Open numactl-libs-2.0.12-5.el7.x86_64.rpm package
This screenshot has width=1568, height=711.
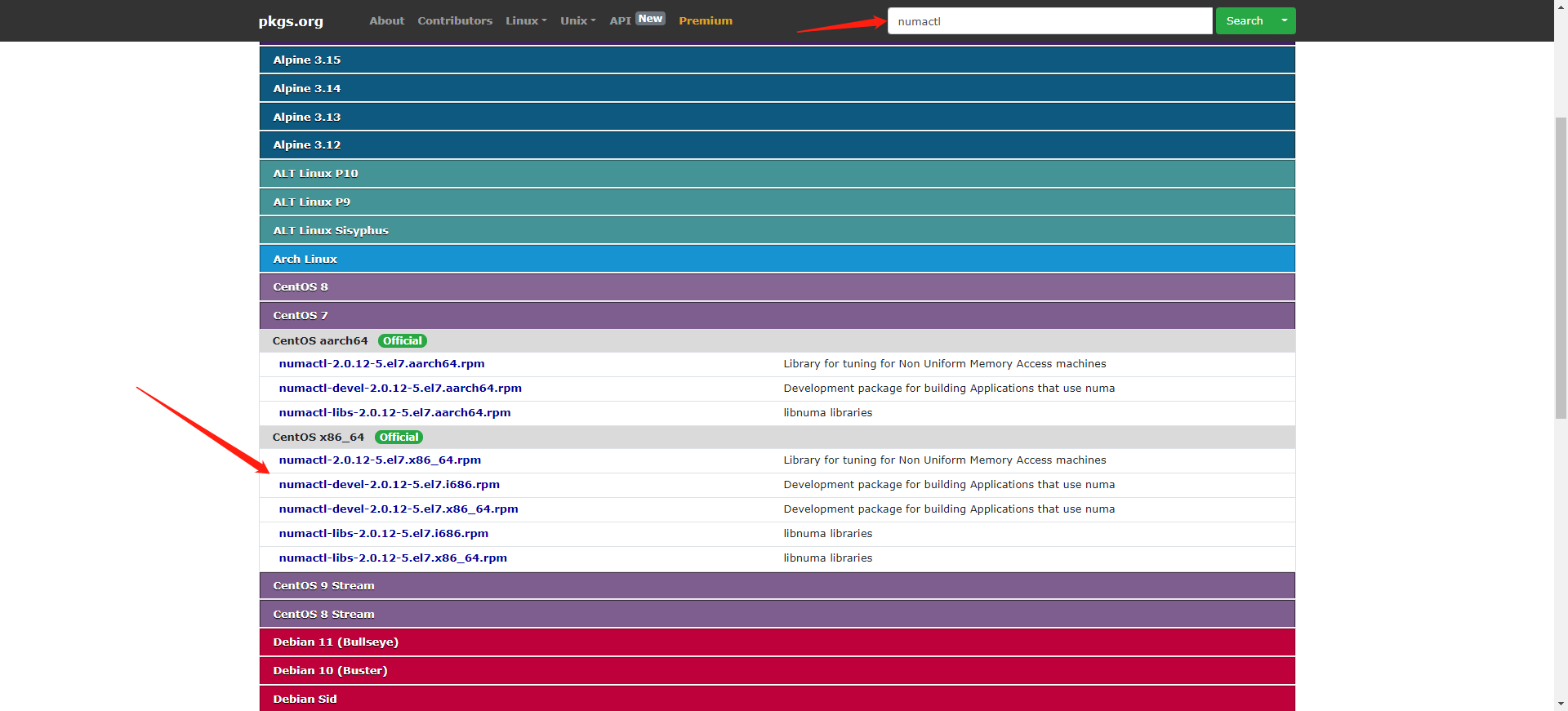point(393,558)
